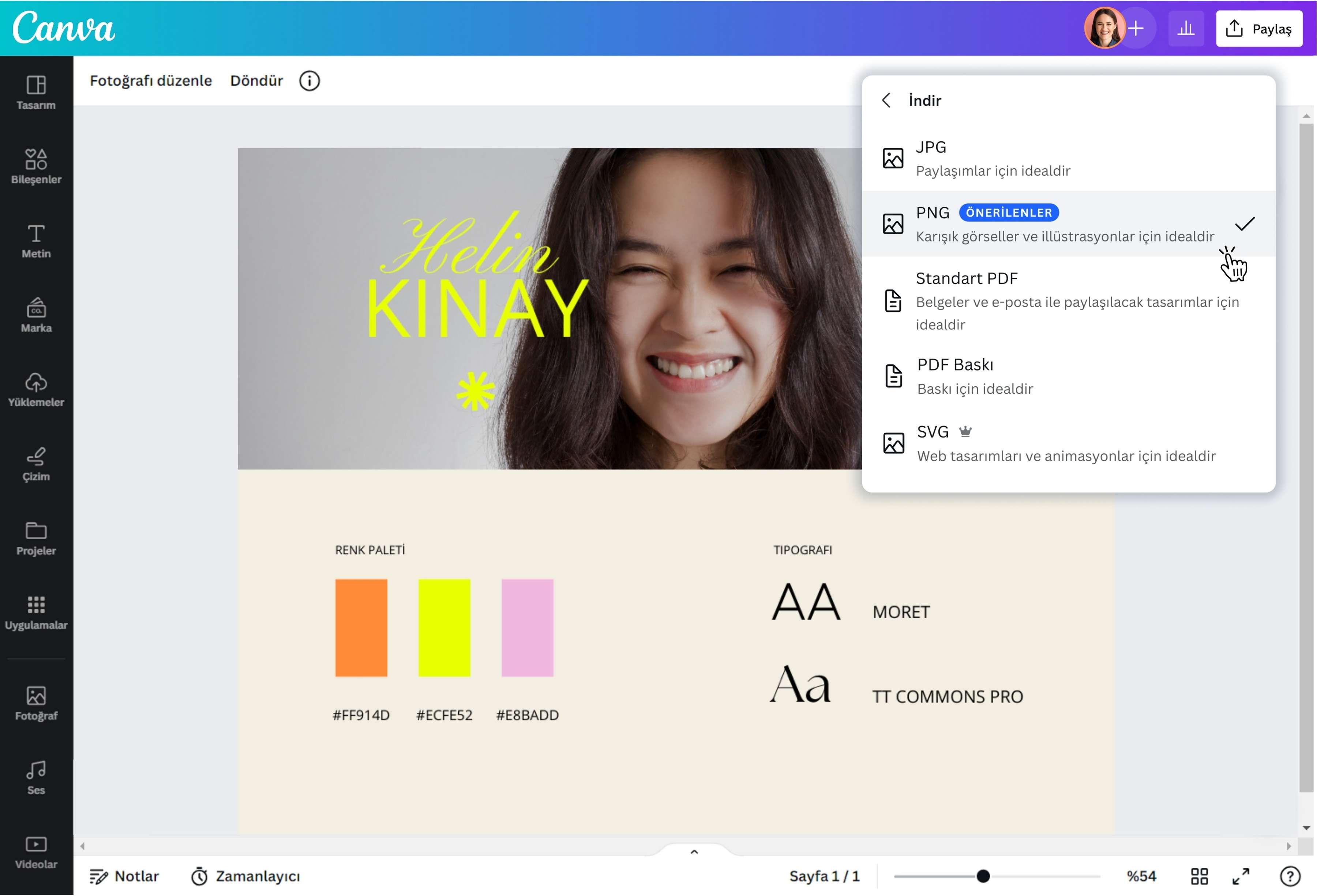Choose PNG file type
1317x896 pixels.
[x=1068, y=224]
